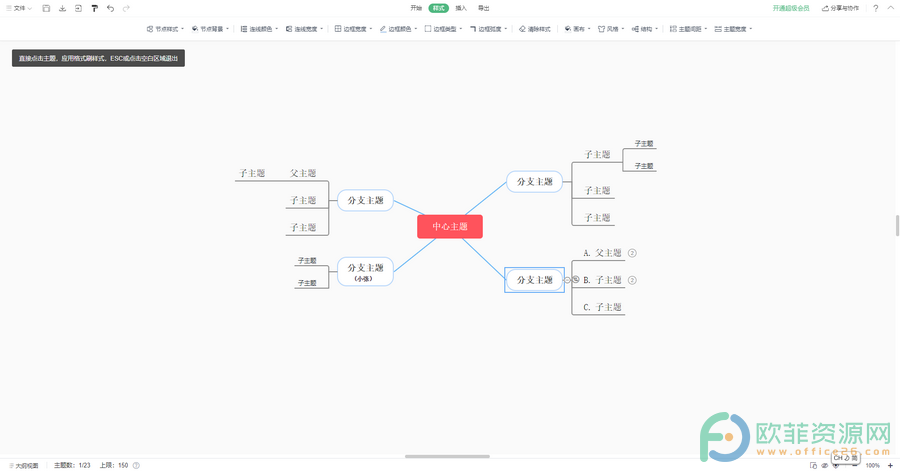900x471 pixels.
Task: Click the B. 子主题 node
Action: click(x=602, y=280)
